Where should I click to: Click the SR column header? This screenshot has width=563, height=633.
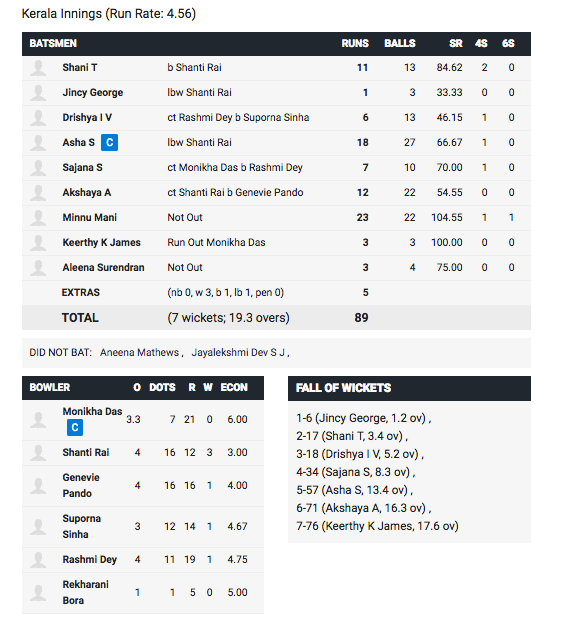pos(456,44)
